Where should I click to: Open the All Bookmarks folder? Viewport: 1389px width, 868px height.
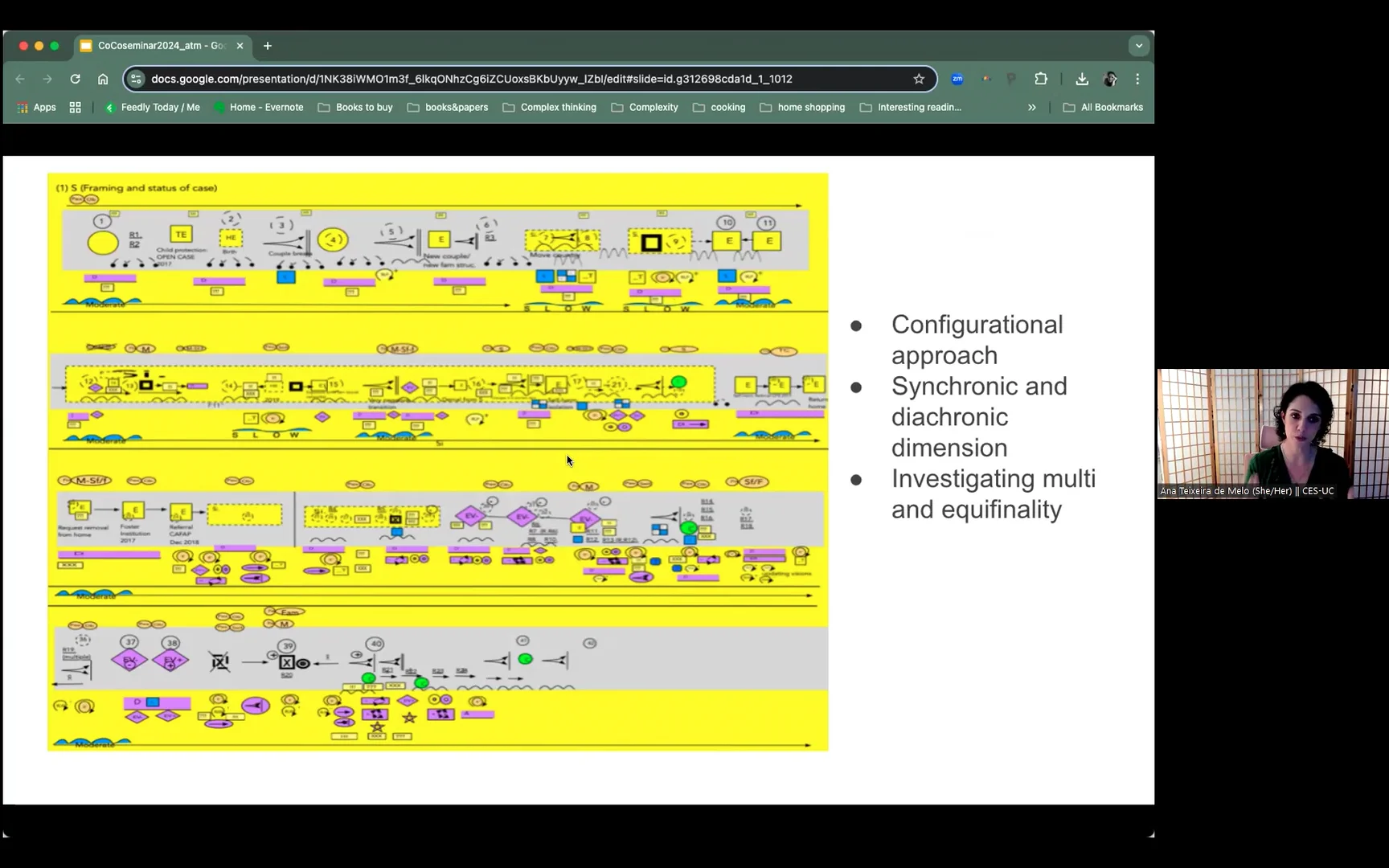click(x=1103, y=107)
